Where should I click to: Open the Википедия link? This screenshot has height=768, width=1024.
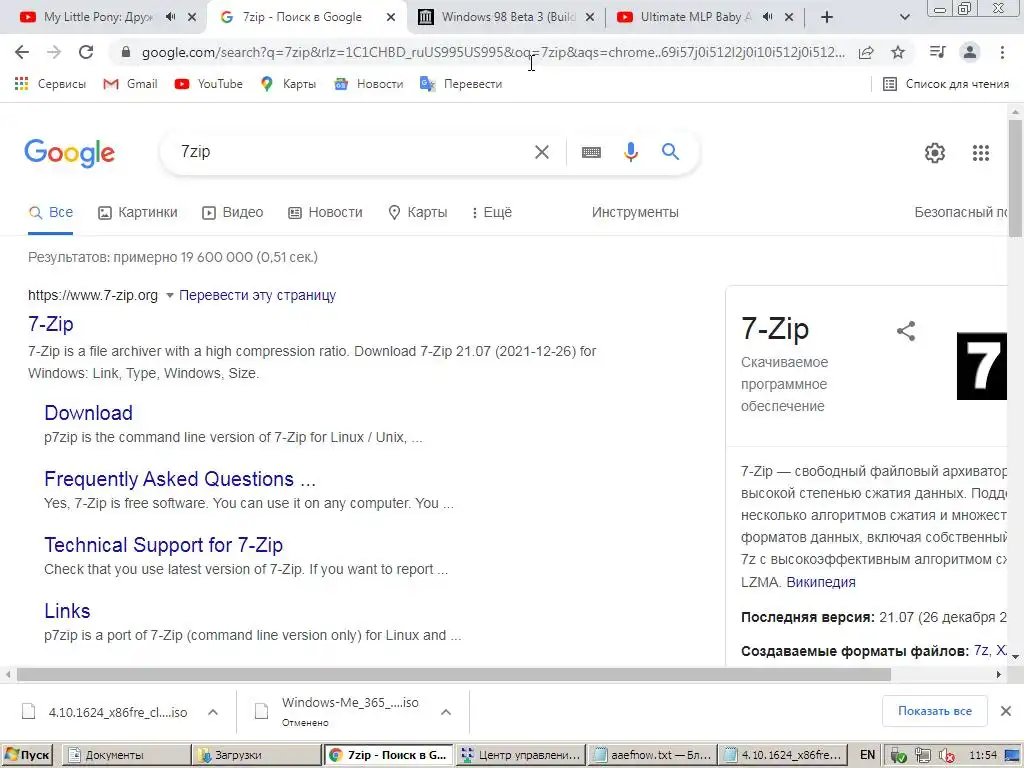(821, 583)
